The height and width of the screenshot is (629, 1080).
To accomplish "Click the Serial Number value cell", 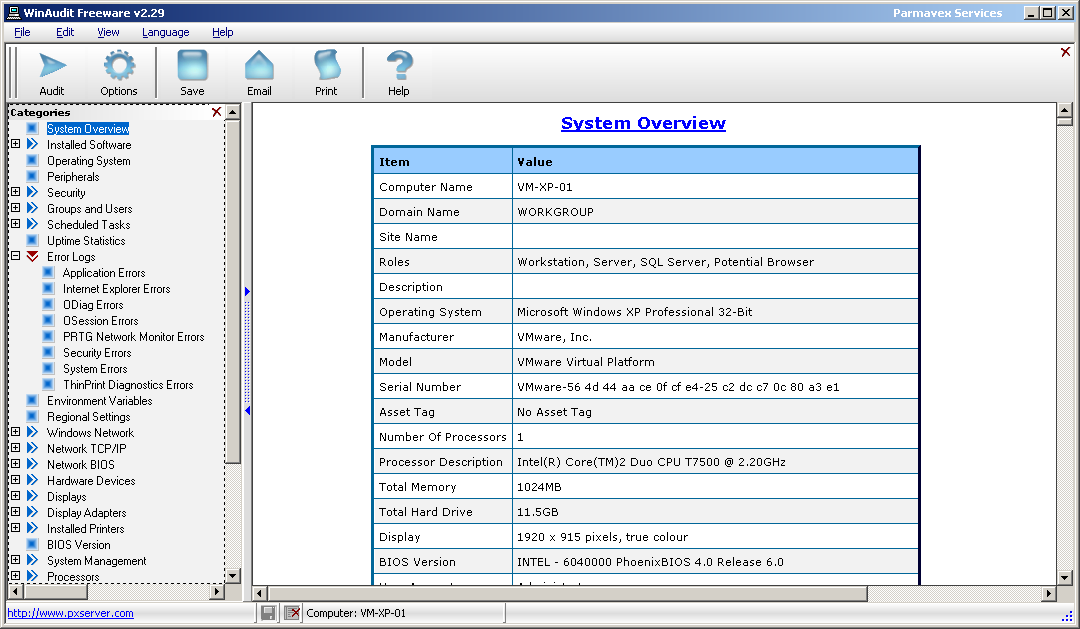I will [x=715, y=386].
